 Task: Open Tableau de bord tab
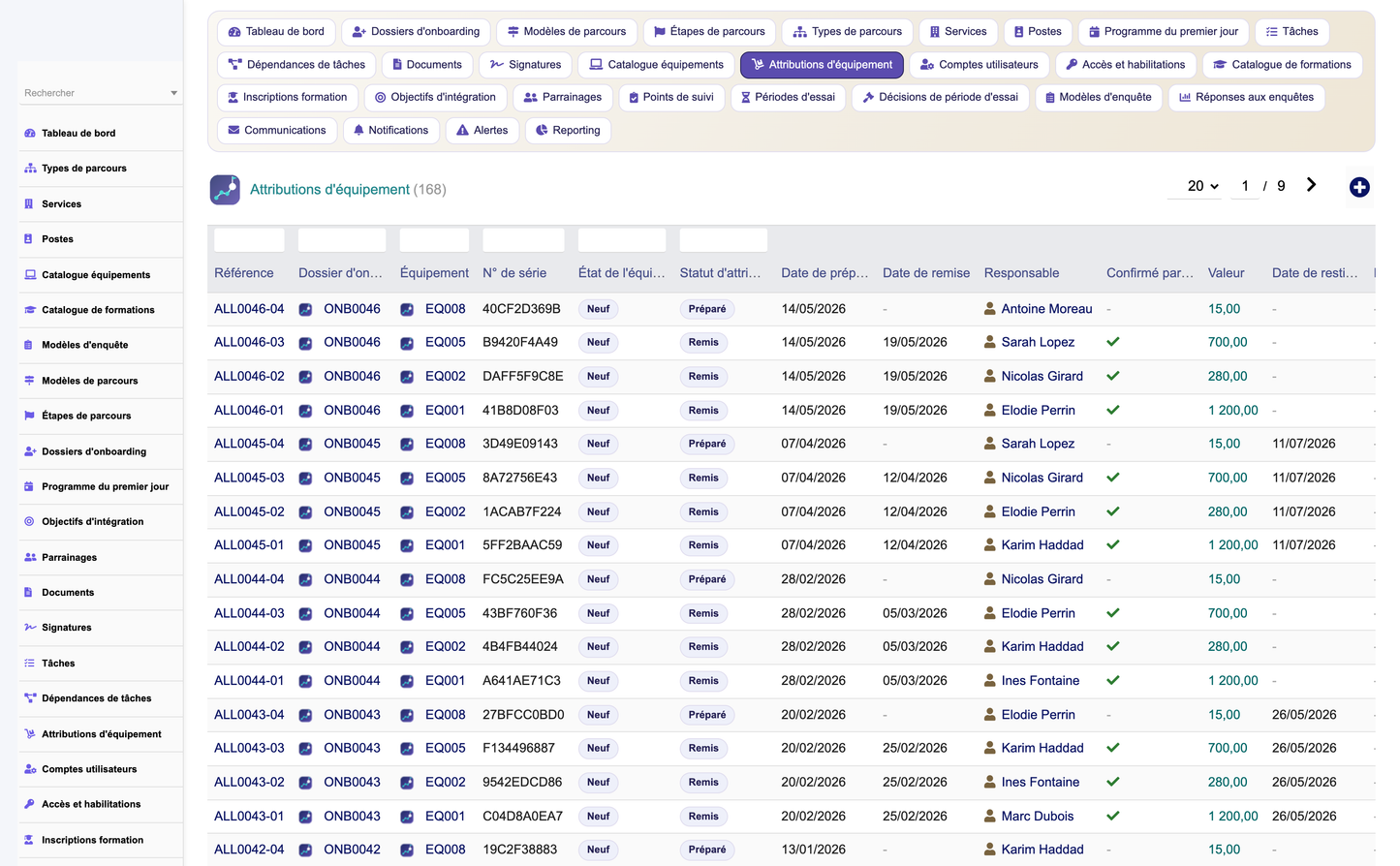pyautogui.click(x=276, y=32)
